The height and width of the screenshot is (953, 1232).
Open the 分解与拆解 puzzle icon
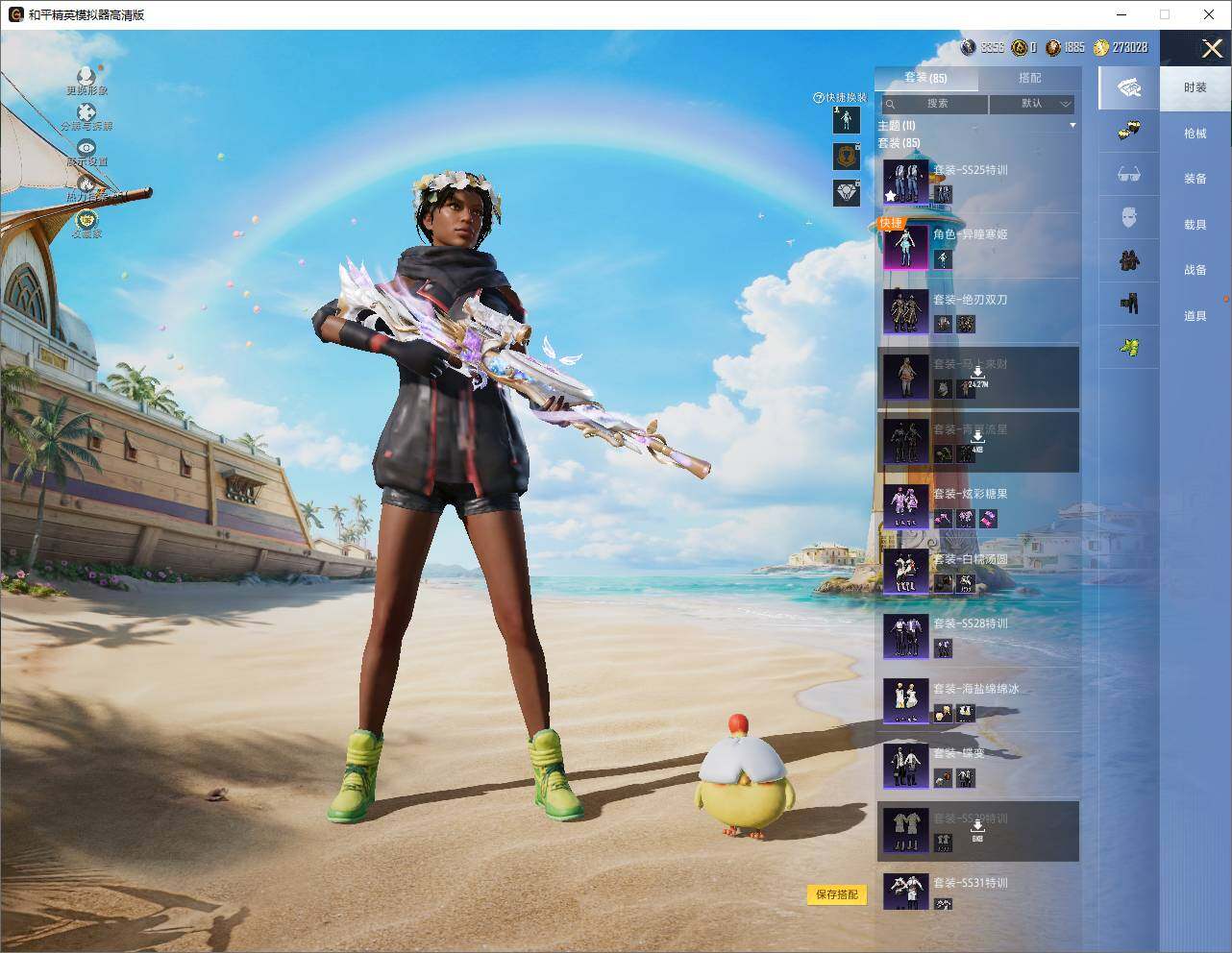click(86, 113)
